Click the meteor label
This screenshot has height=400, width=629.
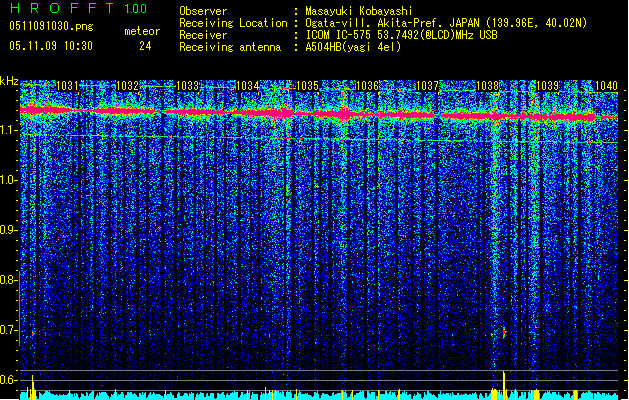[x=142, y=31]
